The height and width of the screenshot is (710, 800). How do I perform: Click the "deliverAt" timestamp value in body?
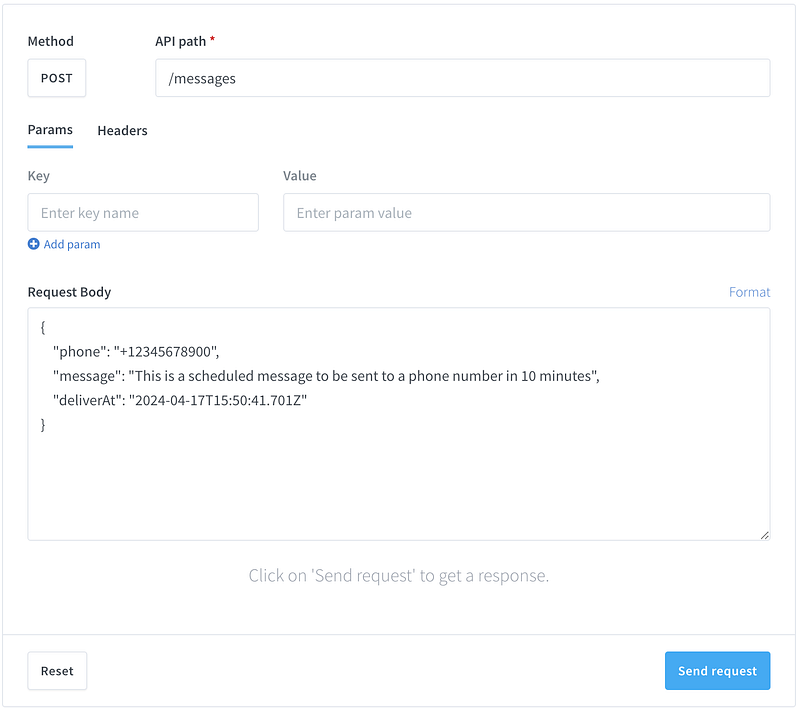(x=217, y=400)
